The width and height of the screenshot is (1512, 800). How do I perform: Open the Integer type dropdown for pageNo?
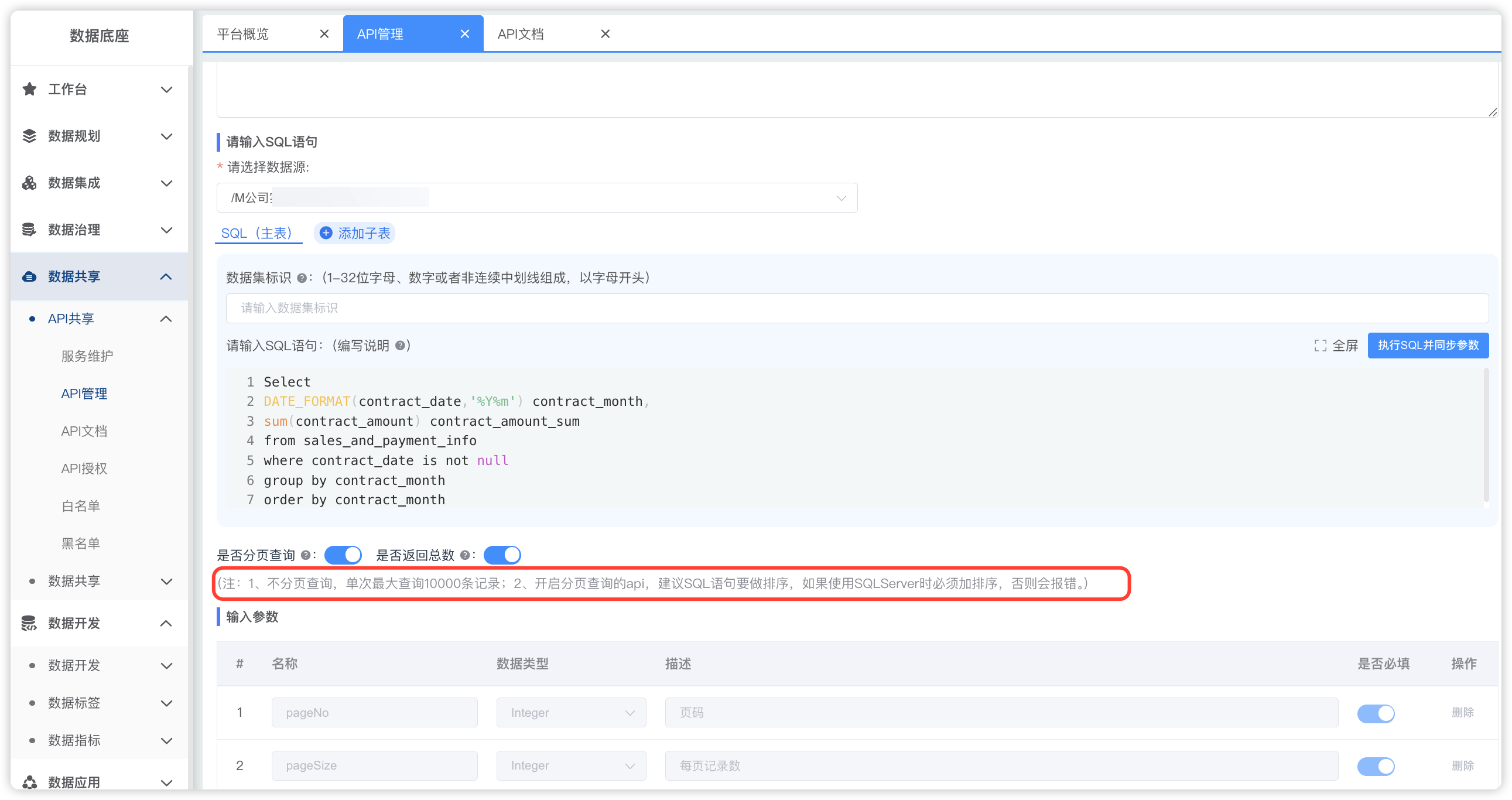coord(571,713)
